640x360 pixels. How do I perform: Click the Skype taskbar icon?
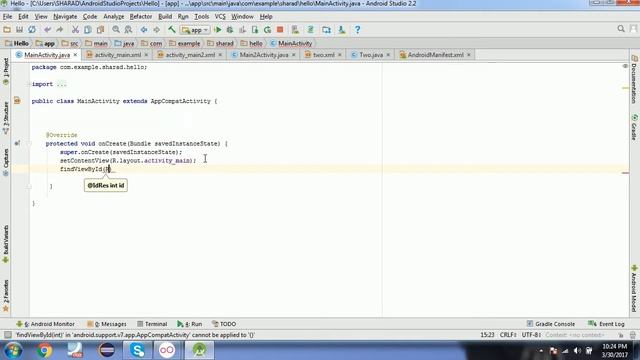138,350
